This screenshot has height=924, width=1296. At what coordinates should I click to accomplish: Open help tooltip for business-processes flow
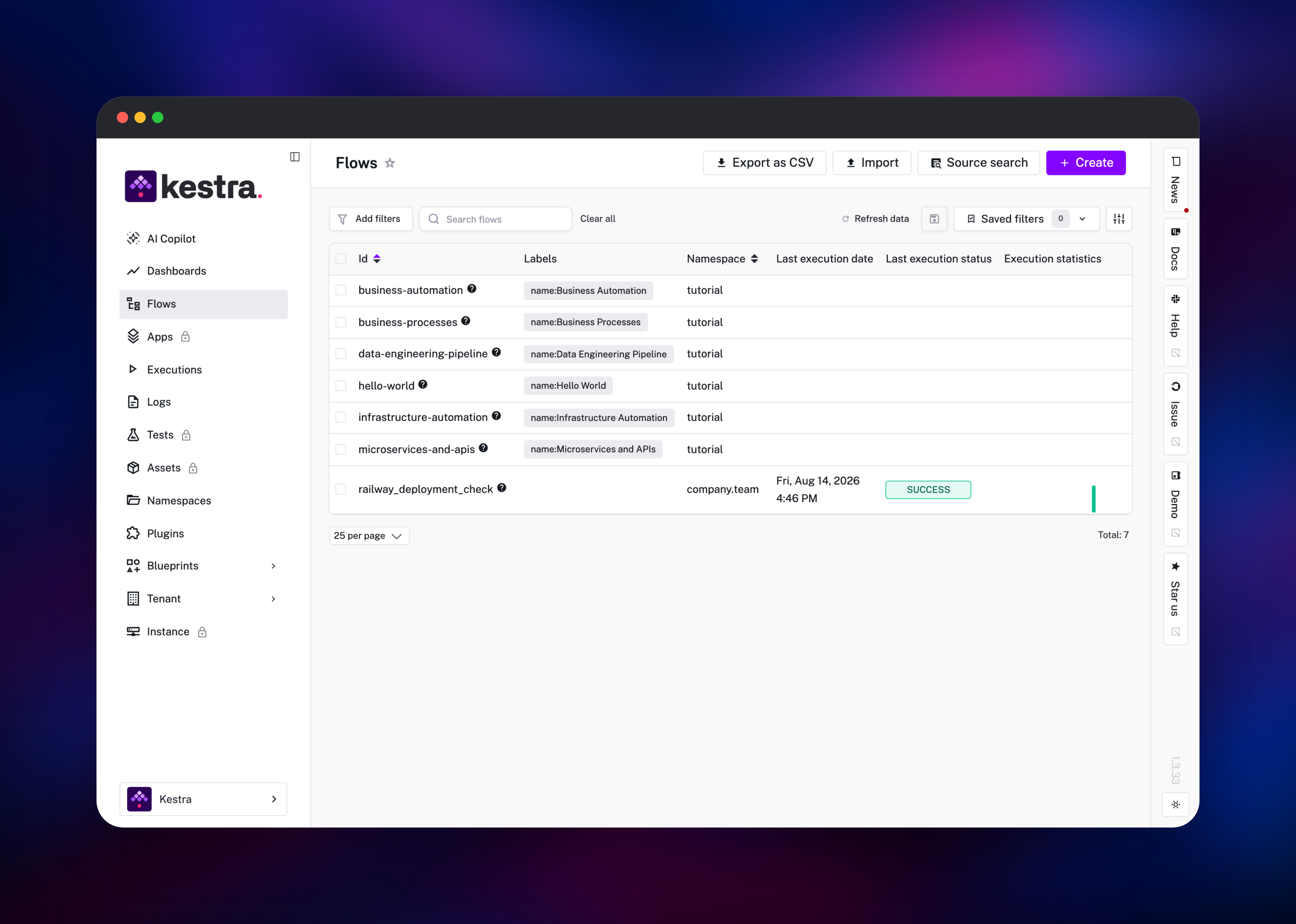pyautogui.click(x=466, y=321)
